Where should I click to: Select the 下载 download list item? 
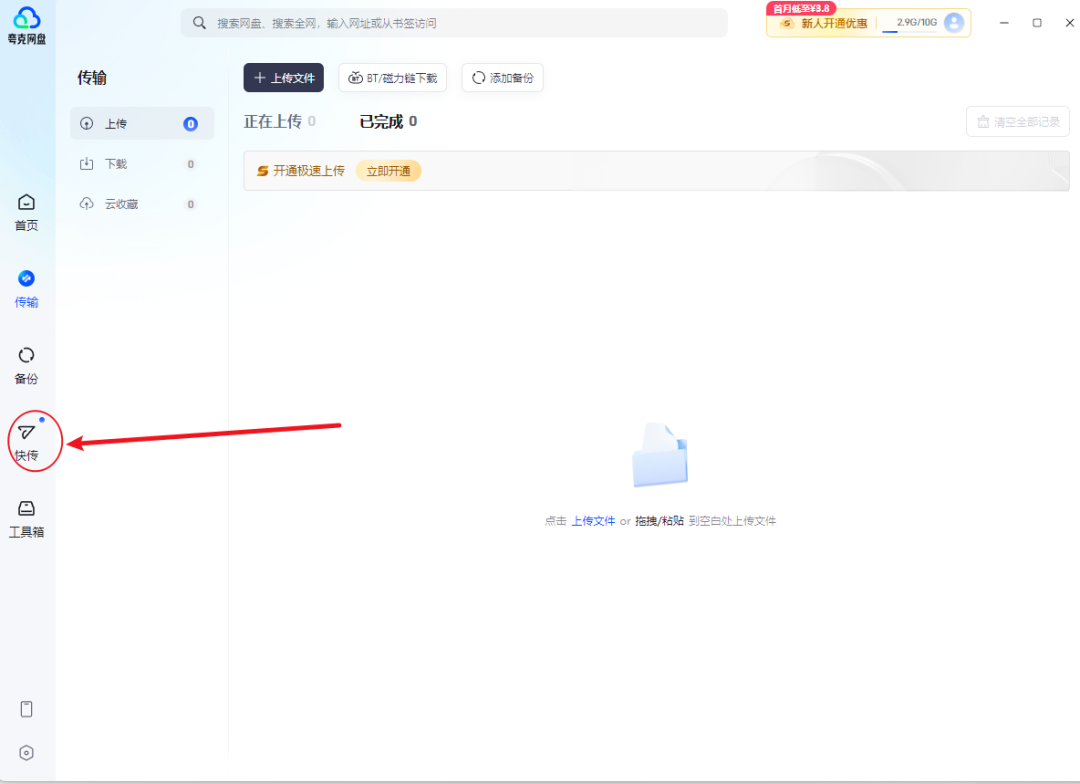[142, 164]
